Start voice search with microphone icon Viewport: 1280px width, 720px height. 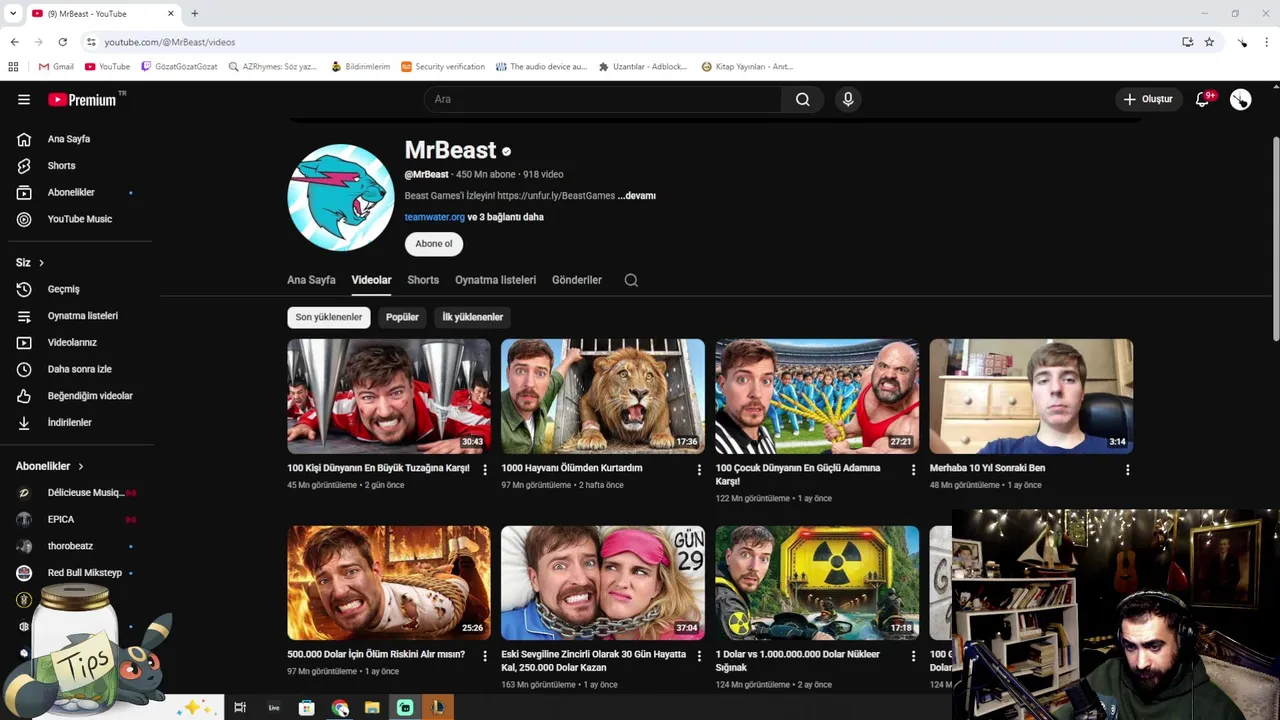pyautogui.click(x=848, y=99)
